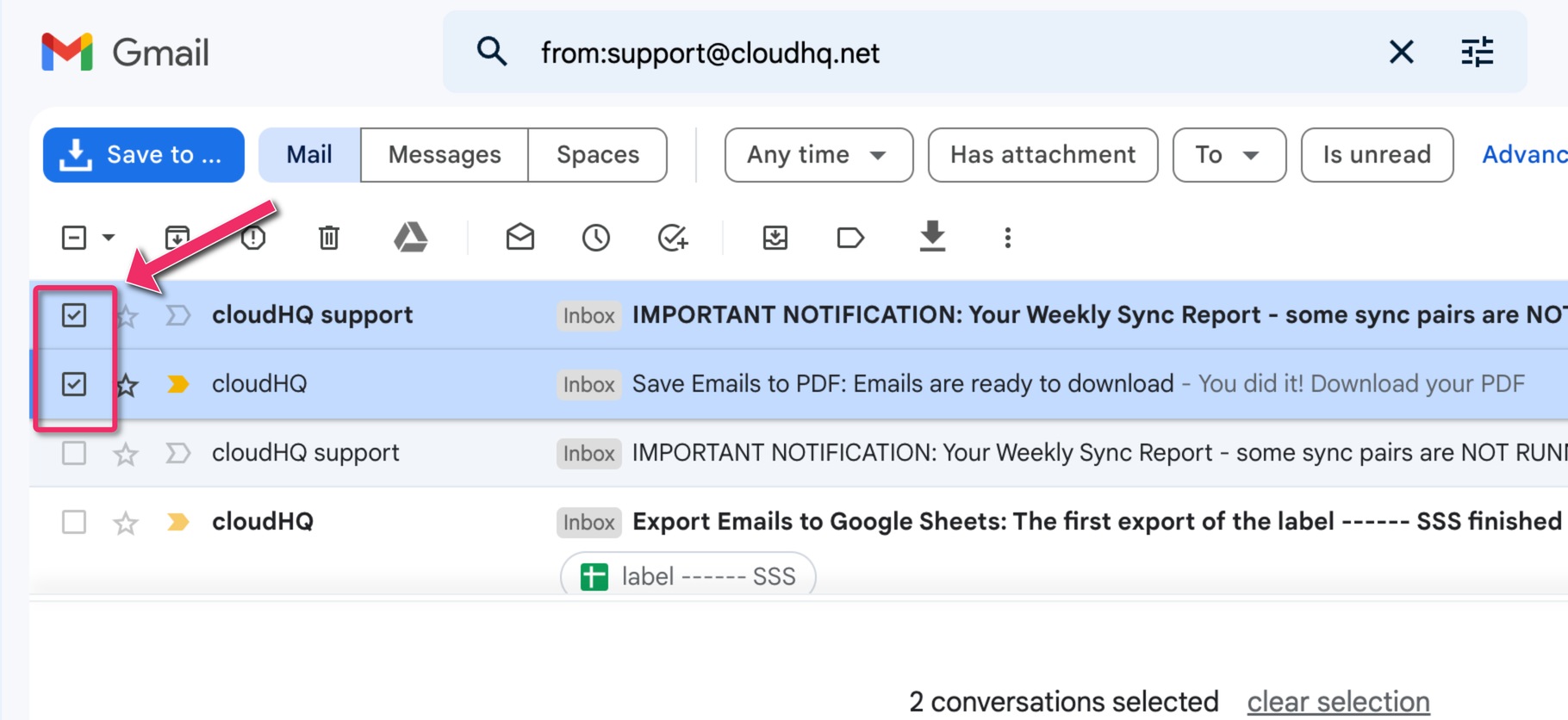Star the Save Emails to PDF email
Screen dimensions: 1568x720
pyautogui.click(x=127, y=385)
